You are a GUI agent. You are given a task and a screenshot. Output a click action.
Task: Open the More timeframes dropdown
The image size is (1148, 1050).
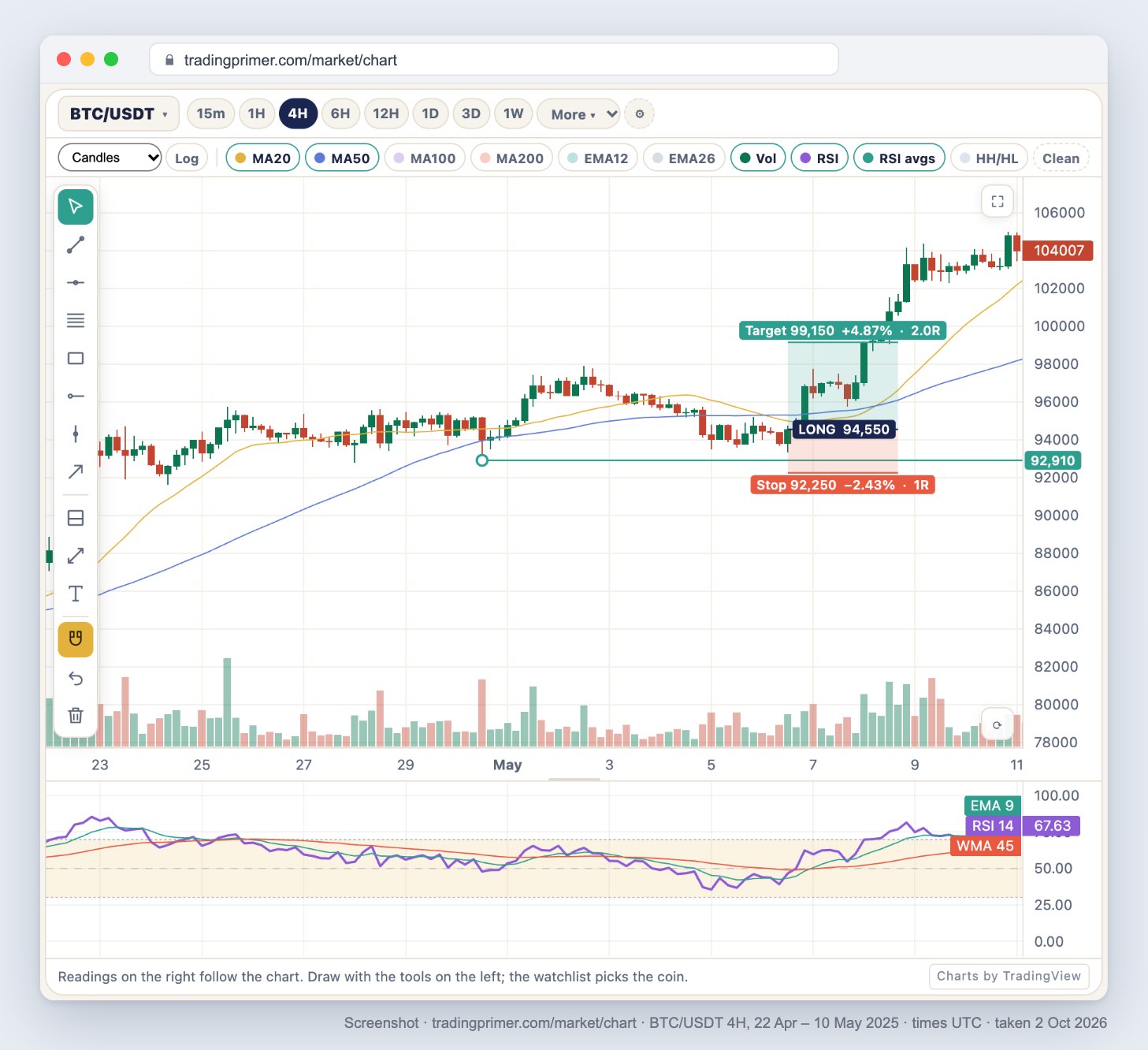(579, 114)
